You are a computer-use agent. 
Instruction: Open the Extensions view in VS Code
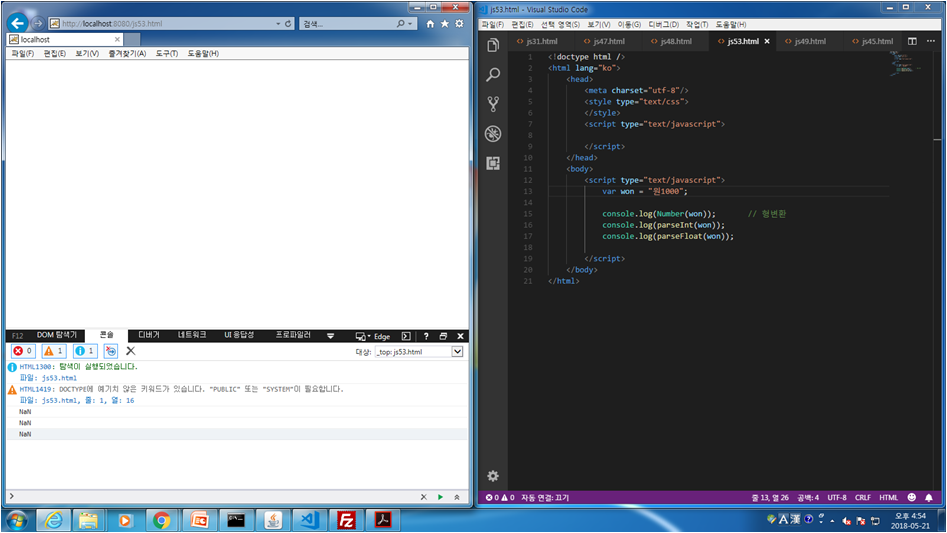[493, 163]
